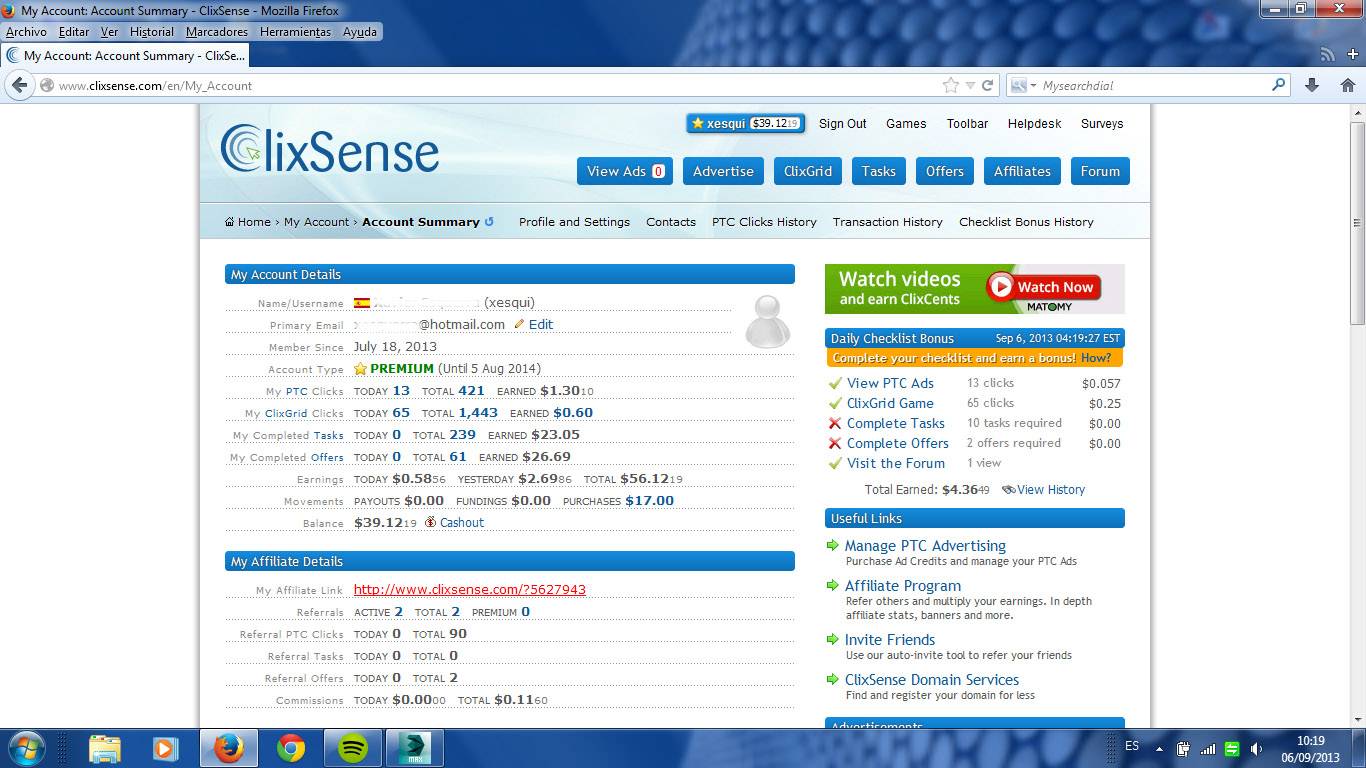The width and height of the screenshot is (1366, 768).
Task: Click the Sign Out link
Action: (843, 124)
